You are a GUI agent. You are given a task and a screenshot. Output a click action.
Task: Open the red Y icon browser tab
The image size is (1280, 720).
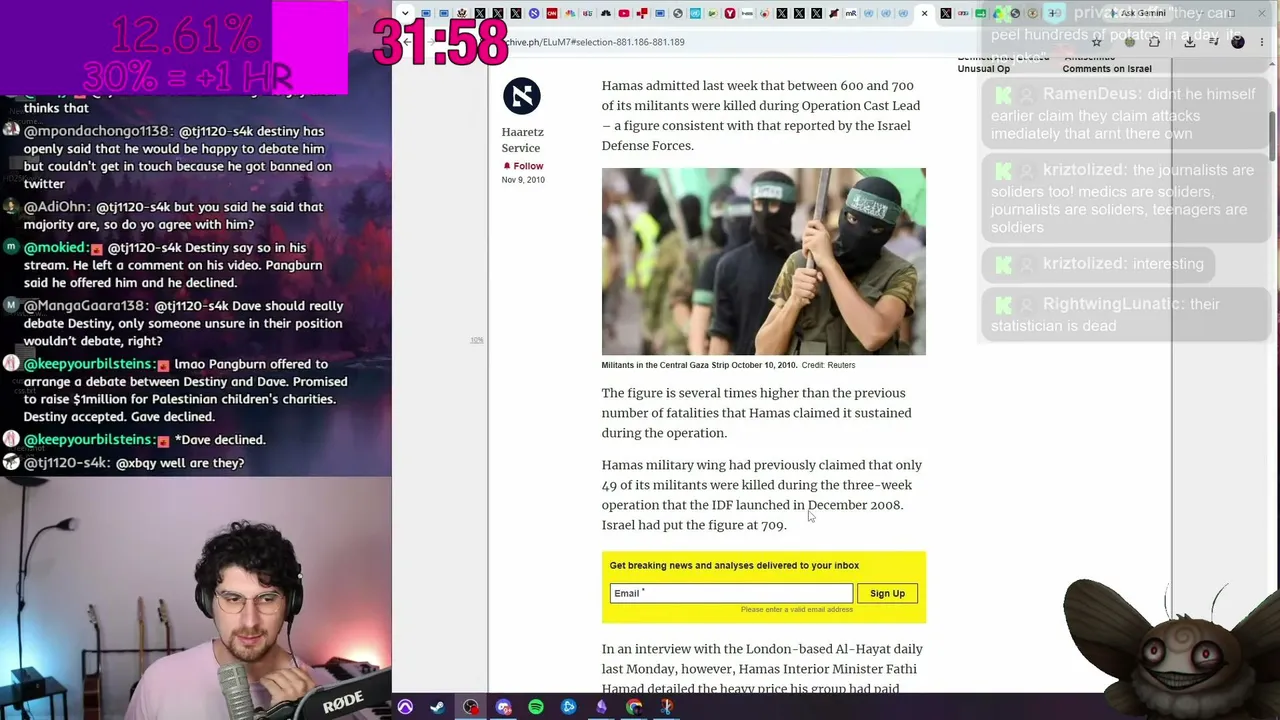click(x=730, y=13)
